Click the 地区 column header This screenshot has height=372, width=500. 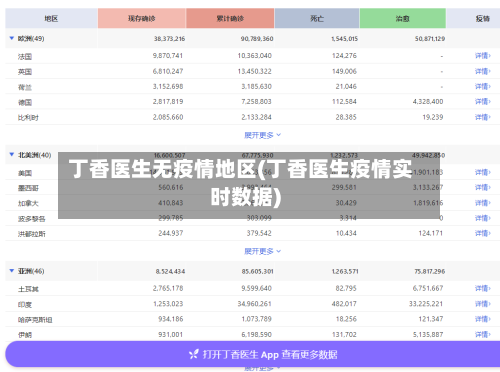coord(51,18)
